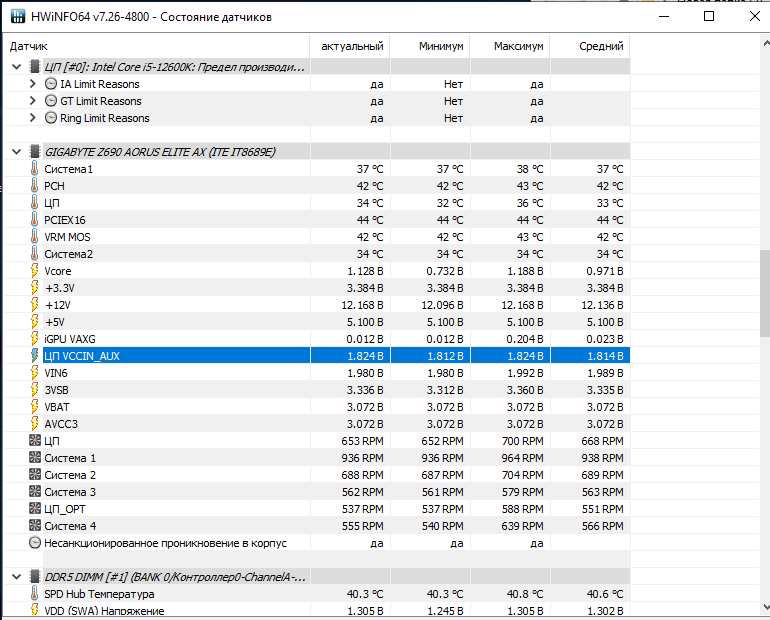Collapse the GIGABYTE Z690 AORUS ELITE AX group
Screen dimensions: 770x620
pyautogui.click(x=17, y=152)
